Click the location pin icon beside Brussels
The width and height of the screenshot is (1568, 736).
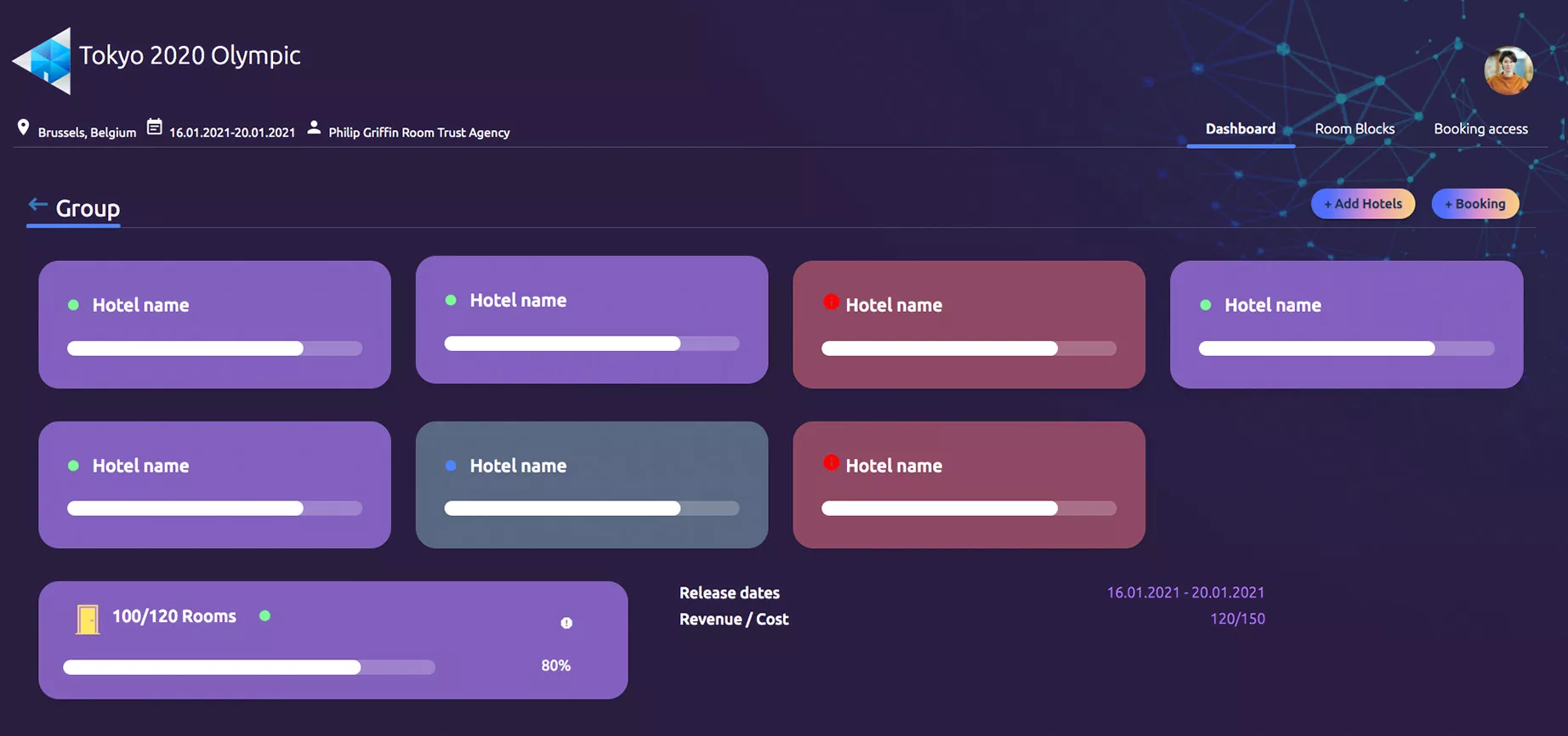[23, 127]
